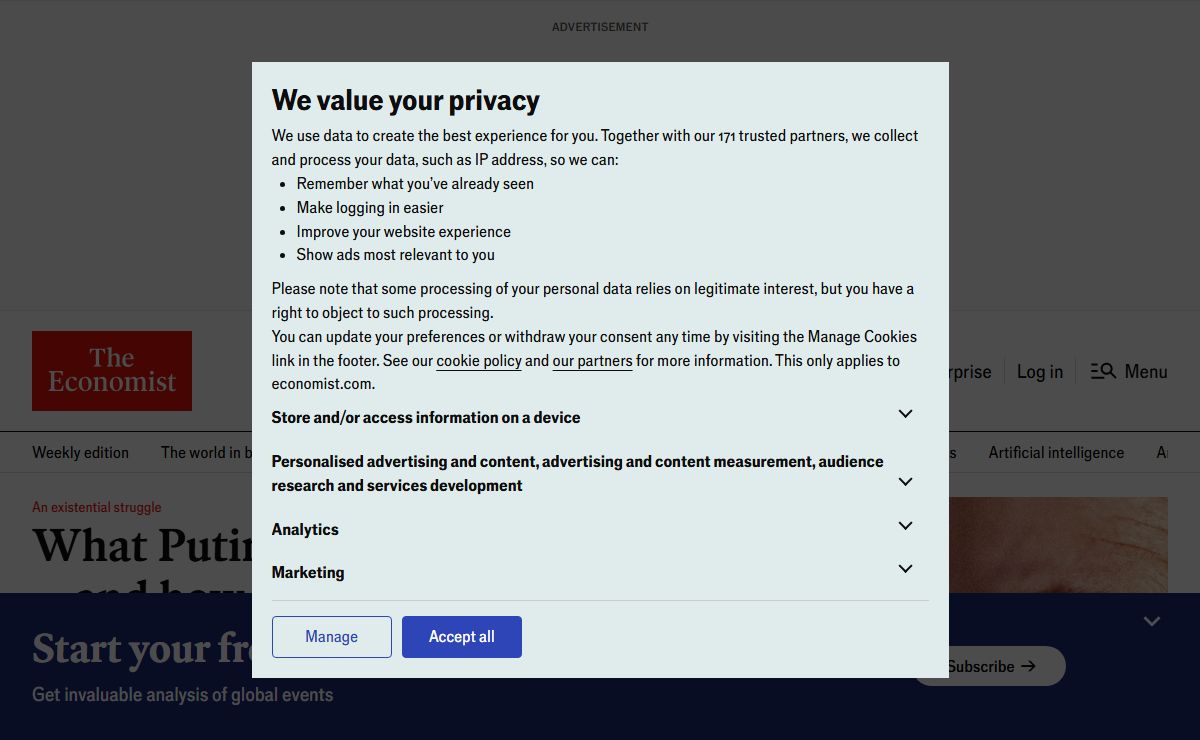
Task: Open the our partners link
Action: (592, 361)
